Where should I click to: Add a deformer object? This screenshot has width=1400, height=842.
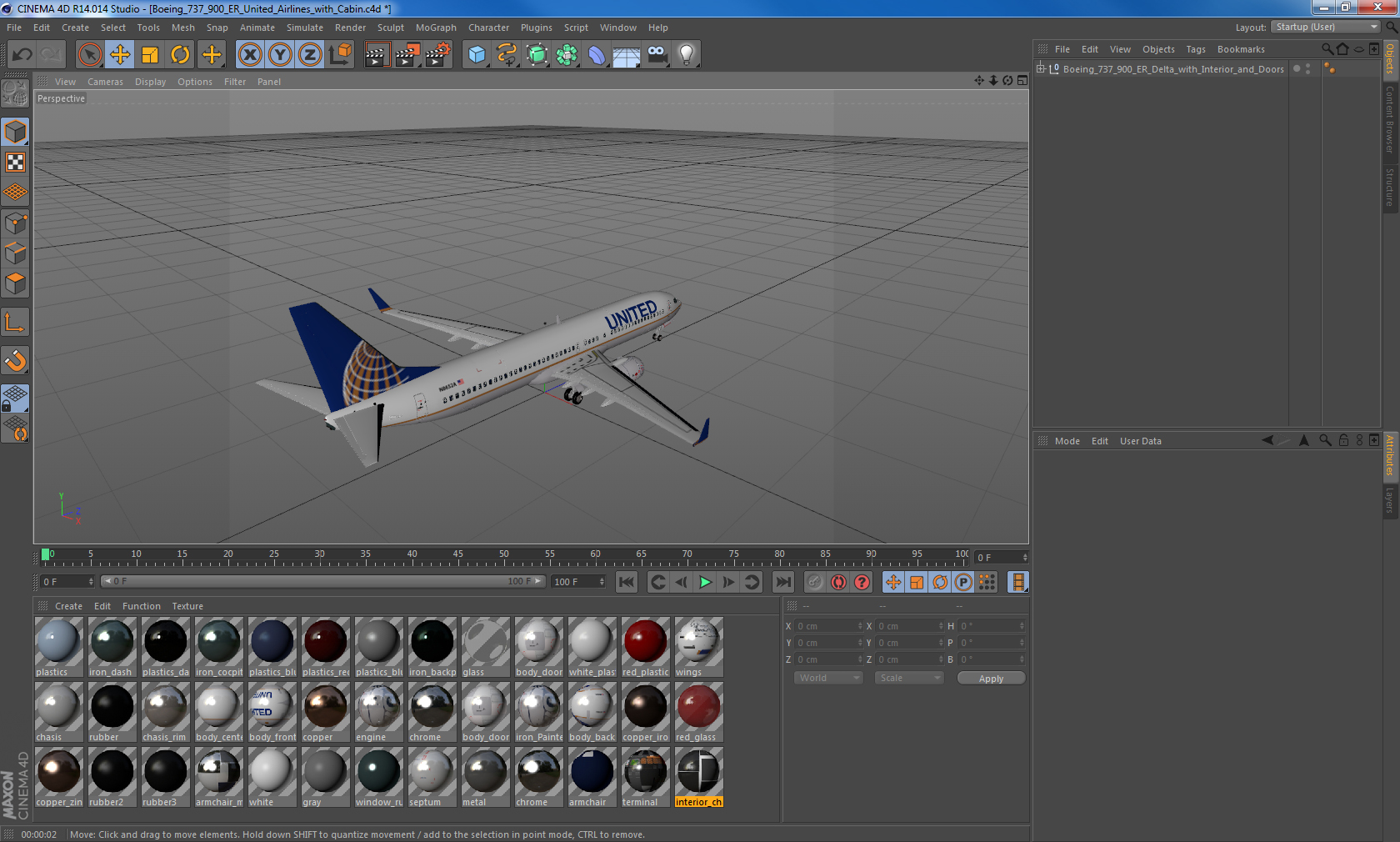(x=597, y=55)
